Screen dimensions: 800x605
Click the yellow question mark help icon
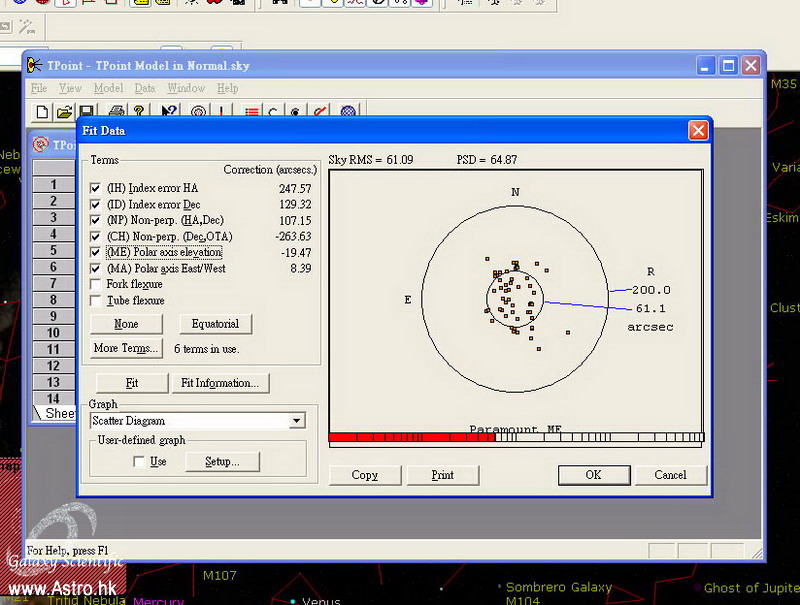(139, 112)
